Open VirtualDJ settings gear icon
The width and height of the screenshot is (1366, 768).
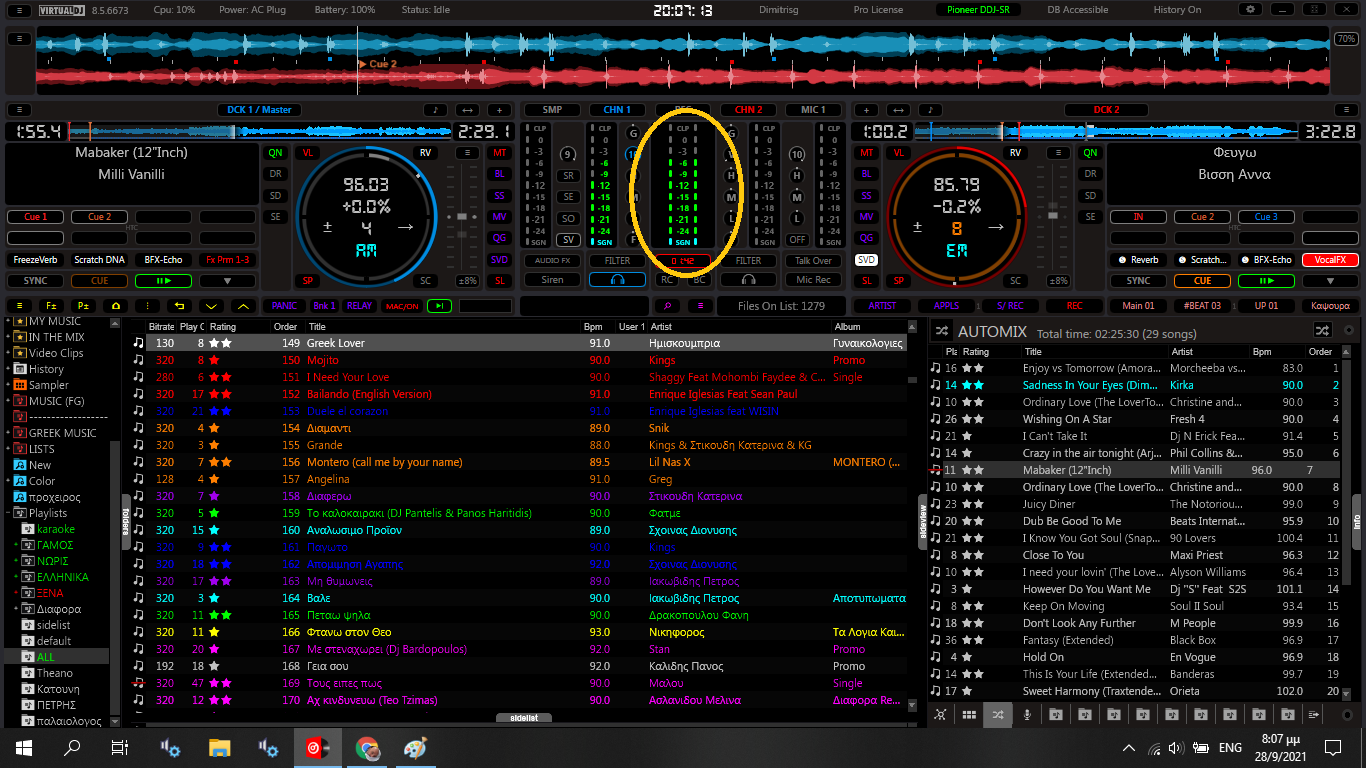(1250, 9)
